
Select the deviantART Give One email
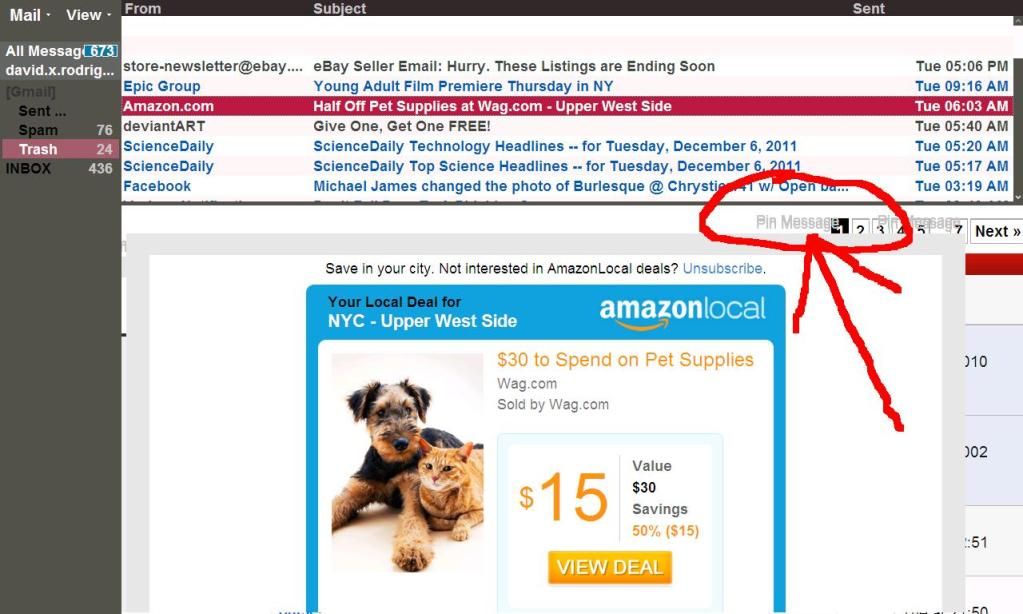click(x=566, y=126)
